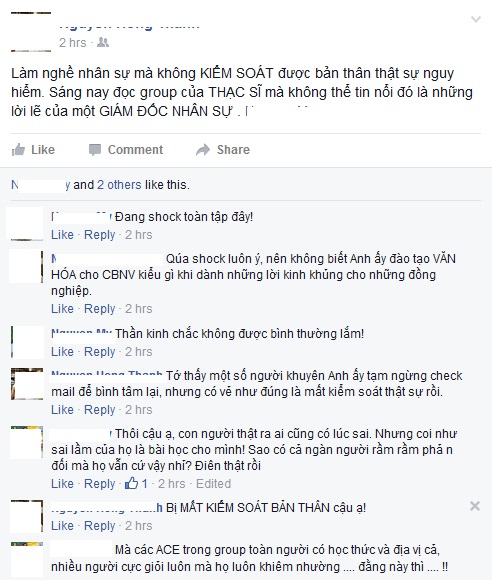Click the Comment button text

click(135, 149)
